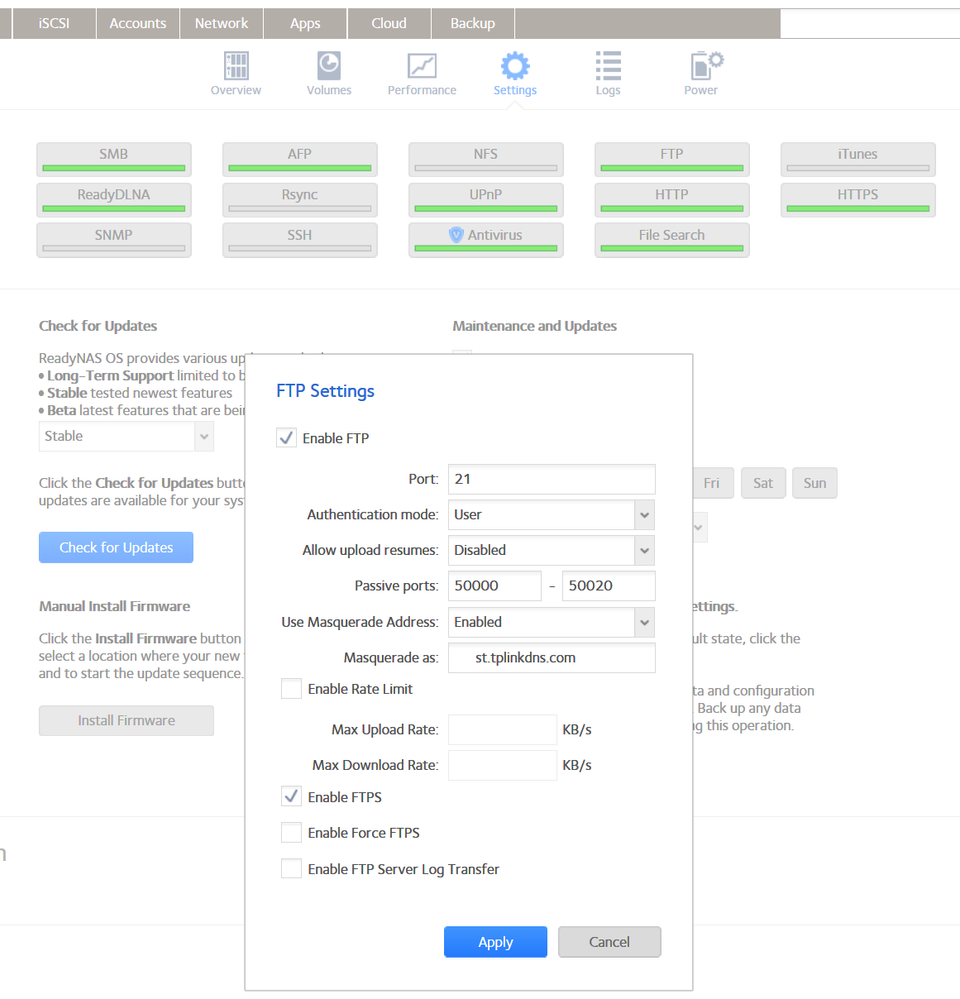Switch to the Network tab
This screenshot has height=999, width=960.
point(221,23)
